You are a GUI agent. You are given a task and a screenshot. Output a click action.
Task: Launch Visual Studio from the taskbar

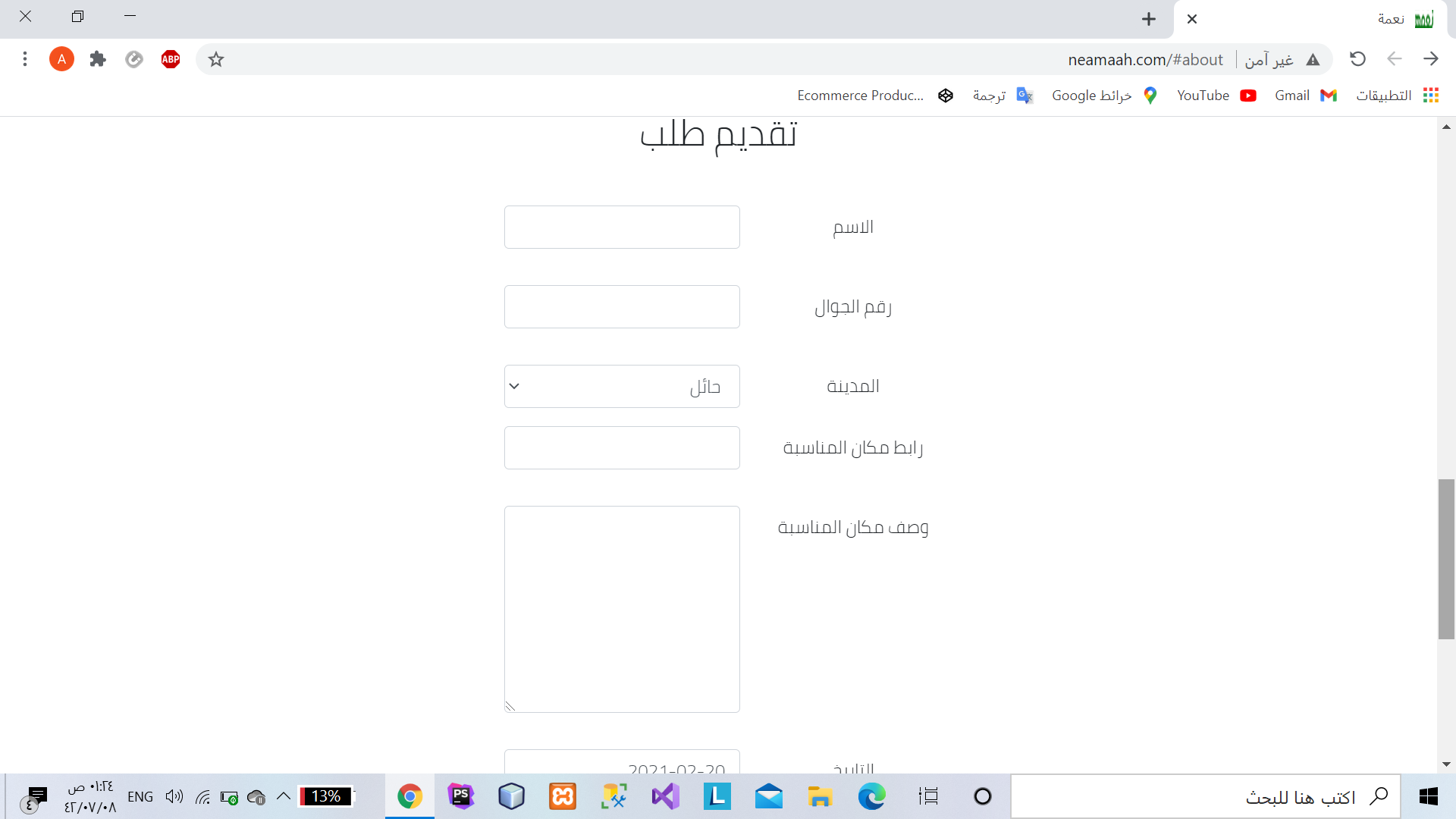tap(665, 796)
